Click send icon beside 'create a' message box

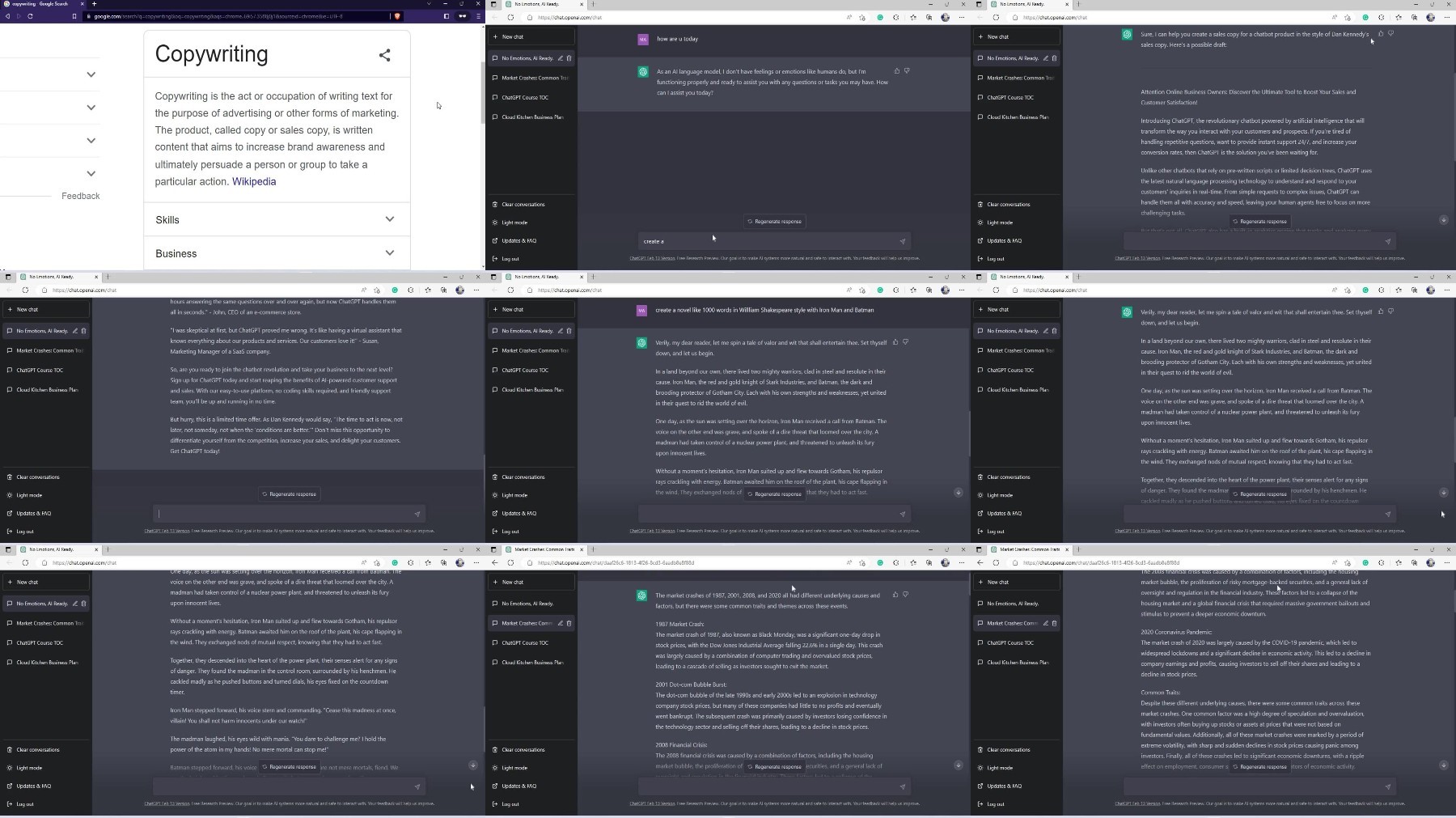coord(903,241)
